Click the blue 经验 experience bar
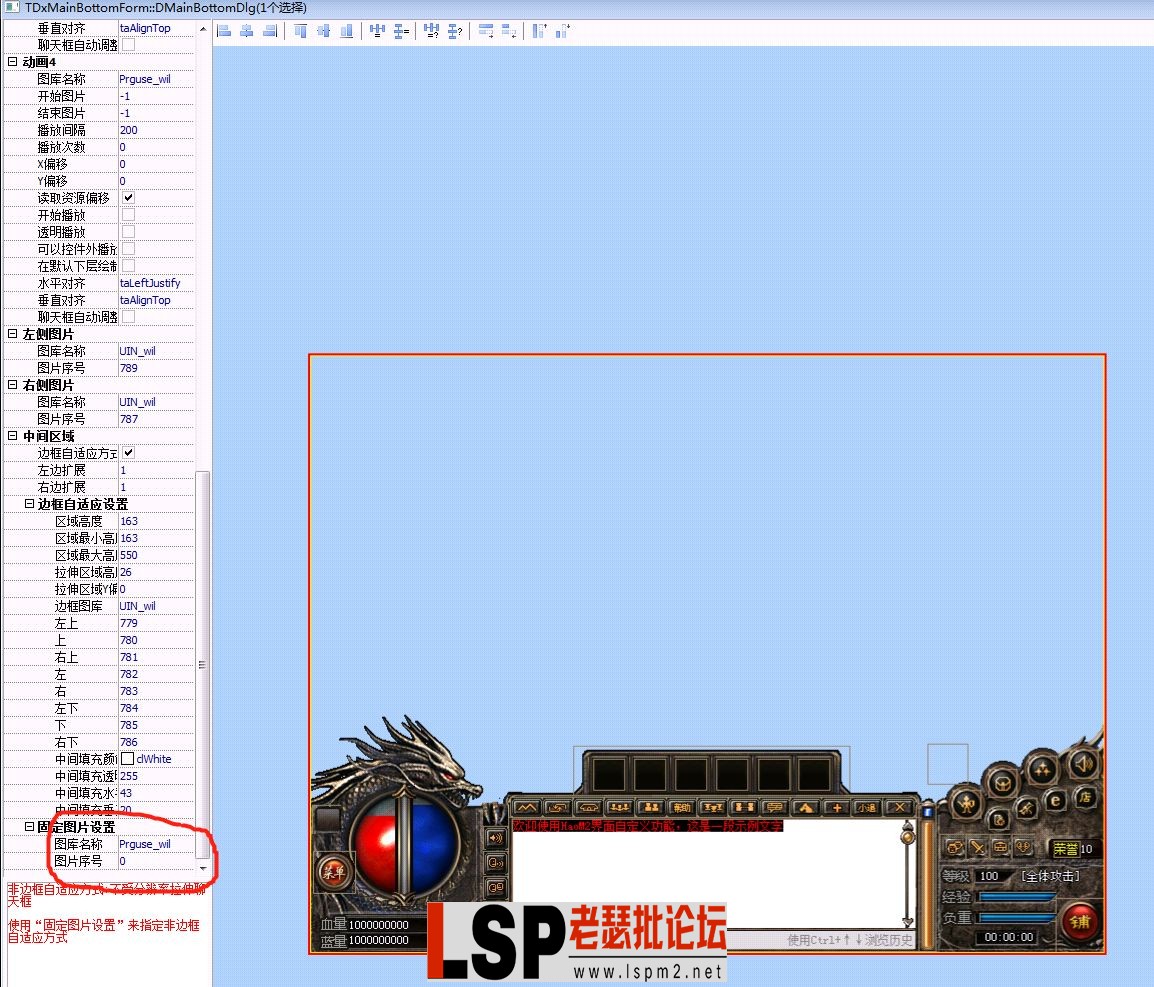 pos(1016,897)
